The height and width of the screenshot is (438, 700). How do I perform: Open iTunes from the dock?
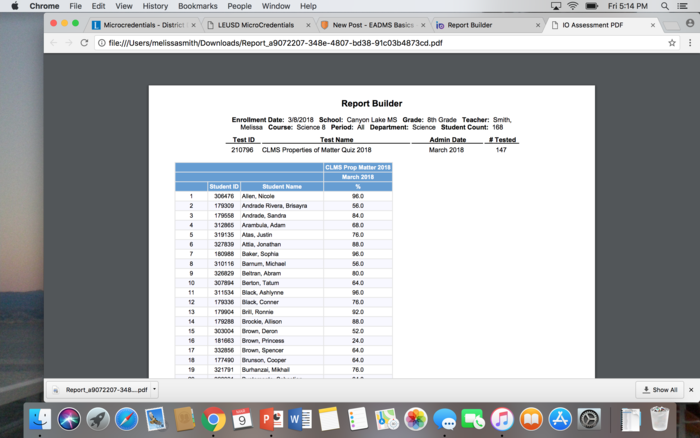click(x=502, y=419)
